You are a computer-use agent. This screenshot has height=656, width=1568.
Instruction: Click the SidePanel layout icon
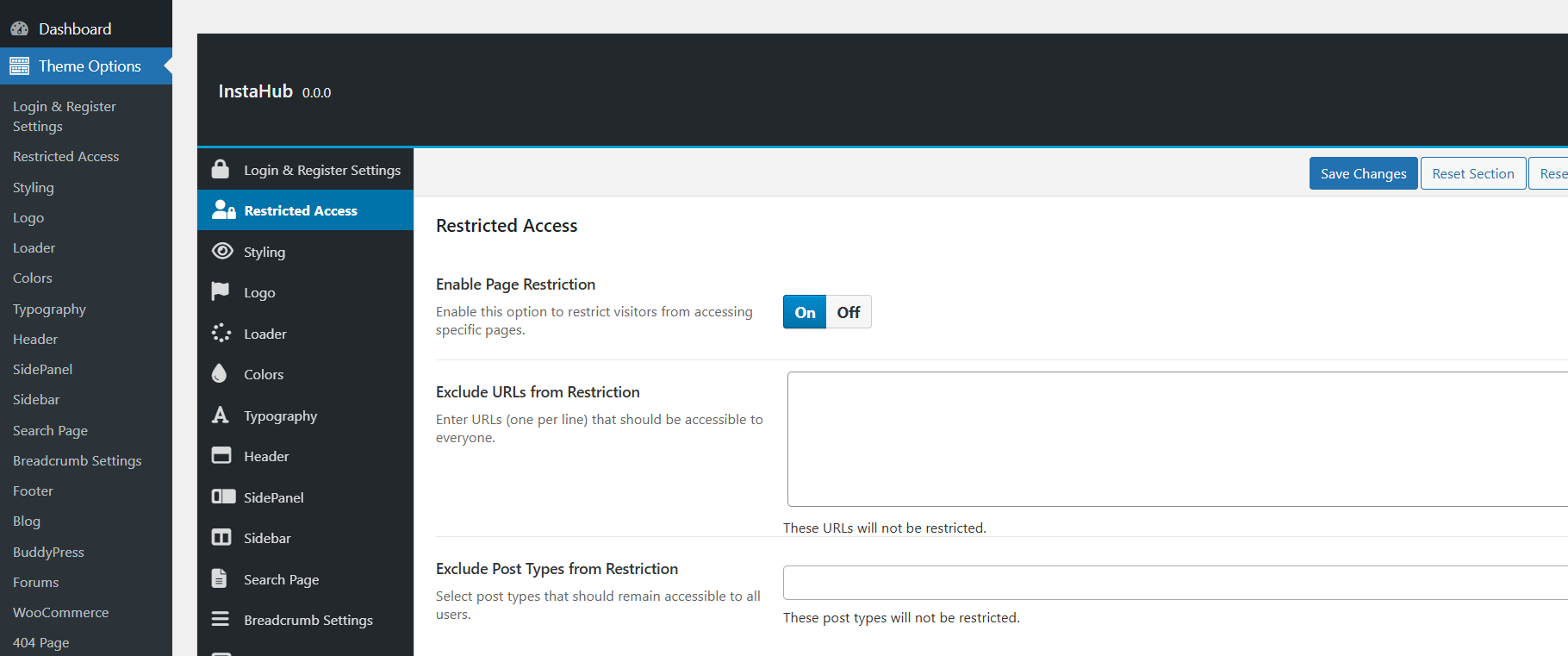pyautogui.click(x=223, y=497)
